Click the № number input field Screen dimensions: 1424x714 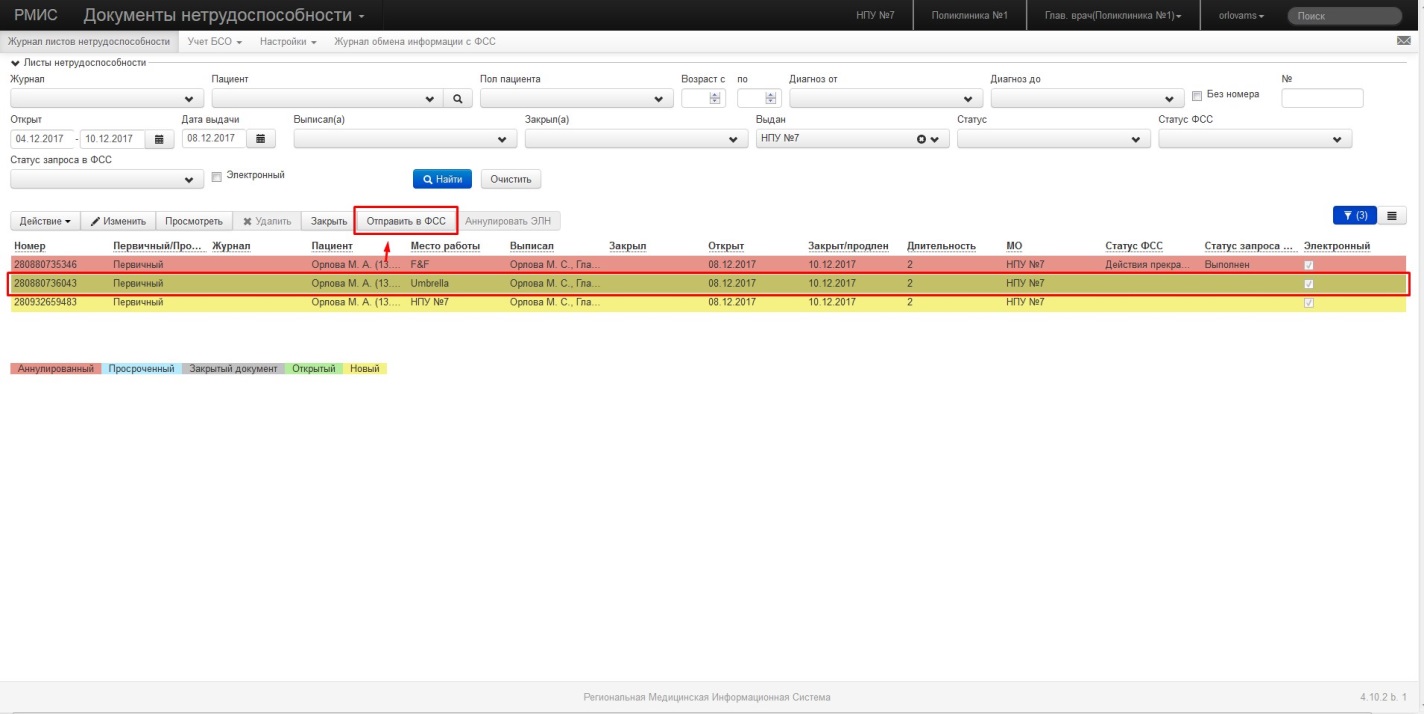coord(1322,98)
